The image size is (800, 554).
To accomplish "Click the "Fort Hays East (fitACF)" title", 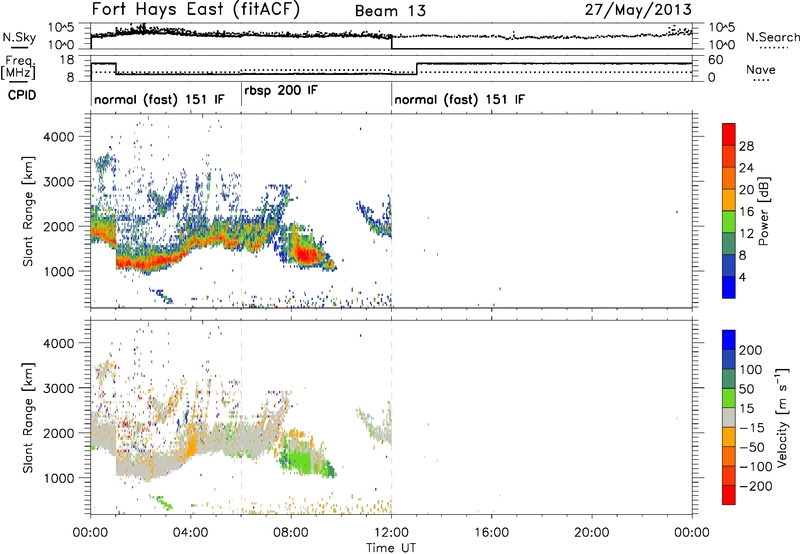I will pyautogui.click(x=195, y=9).
